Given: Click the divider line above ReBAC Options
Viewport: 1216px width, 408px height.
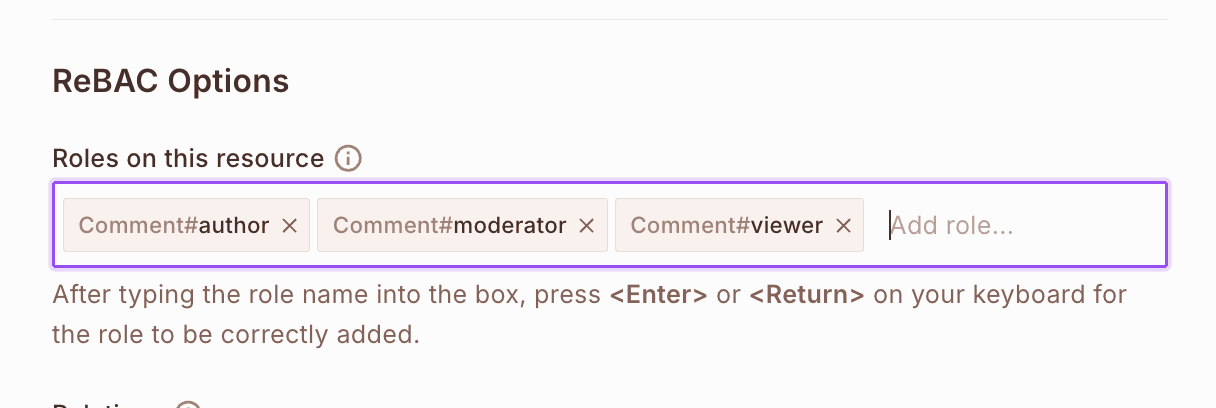Looking at the screenshot, I should click(x=610, y=20).
